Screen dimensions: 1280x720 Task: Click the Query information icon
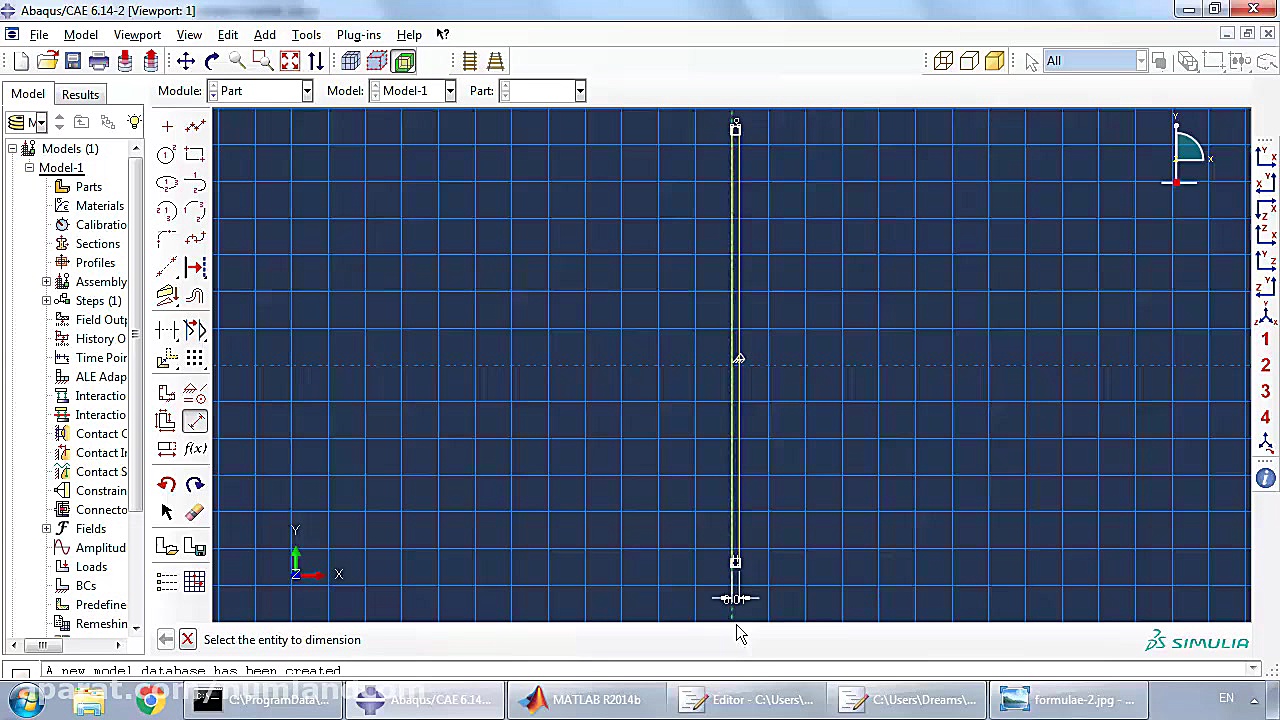tap(1265, 479)
